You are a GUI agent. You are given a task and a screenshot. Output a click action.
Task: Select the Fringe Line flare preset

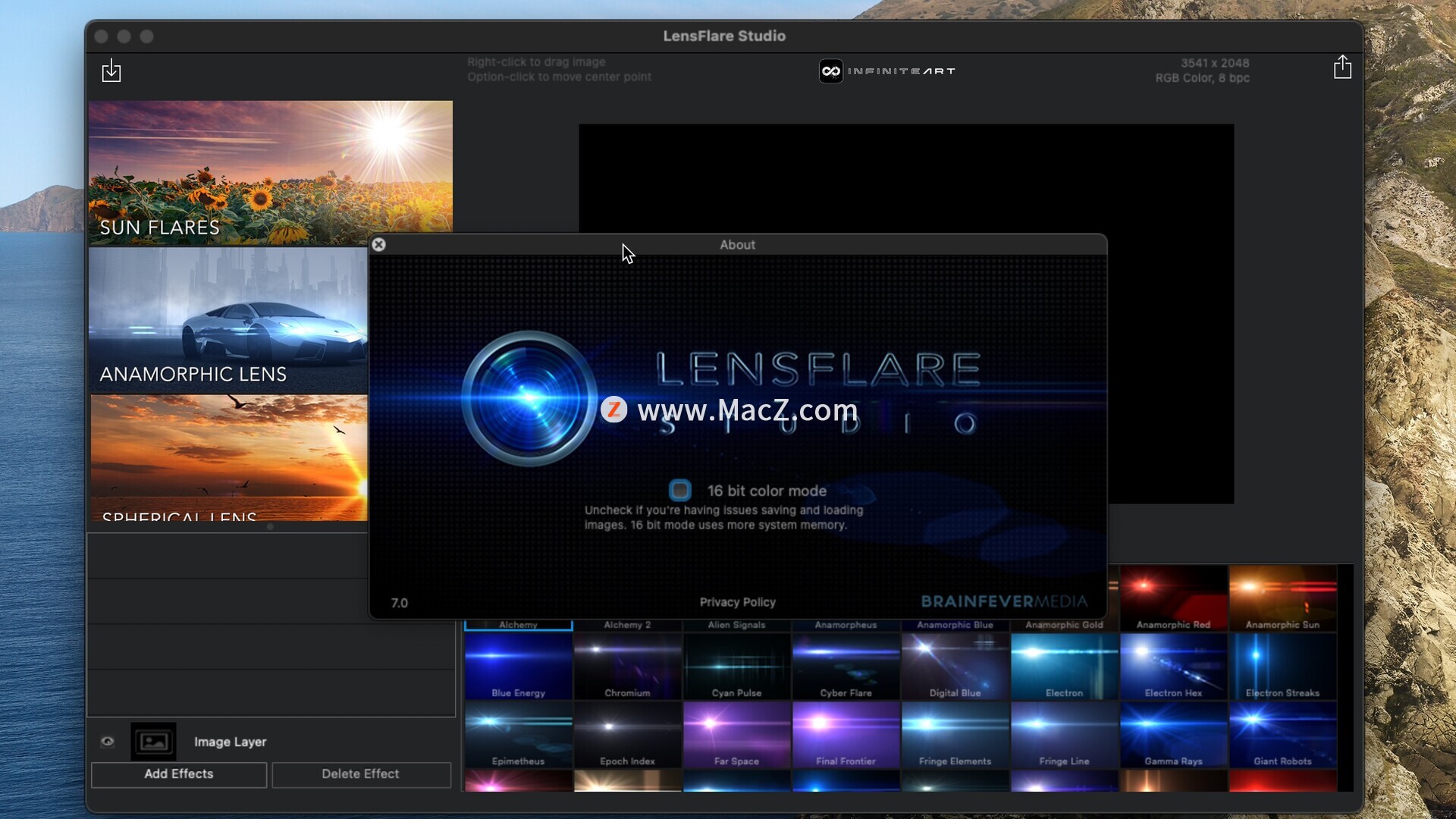tap(1065, 735)
